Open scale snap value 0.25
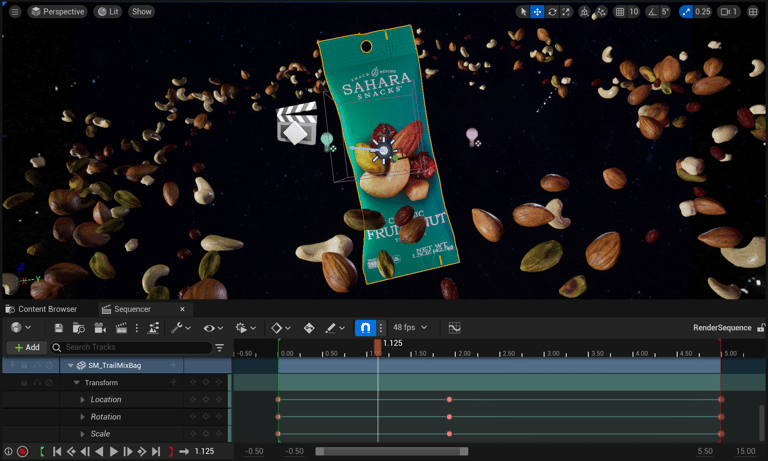This screenshot has height=461, width=768. [x=702, y=12]
